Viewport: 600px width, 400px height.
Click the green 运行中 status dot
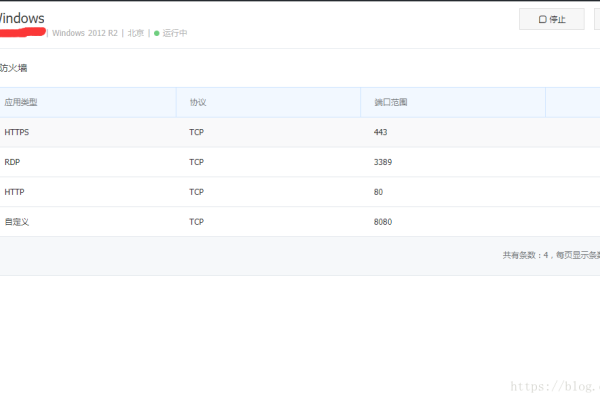coord(157,33)
